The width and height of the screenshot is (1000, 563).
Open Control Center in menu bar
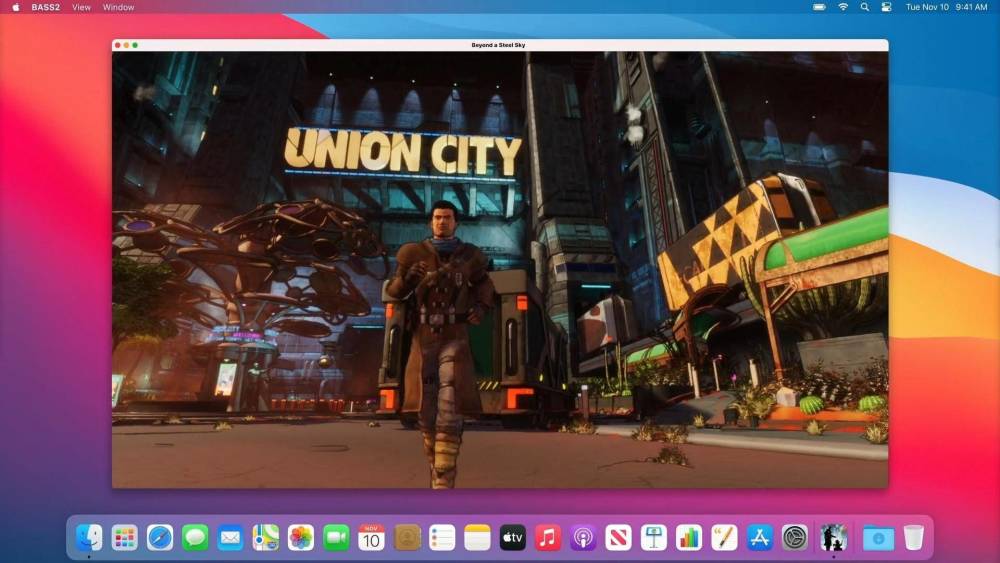tap(886, 7)
